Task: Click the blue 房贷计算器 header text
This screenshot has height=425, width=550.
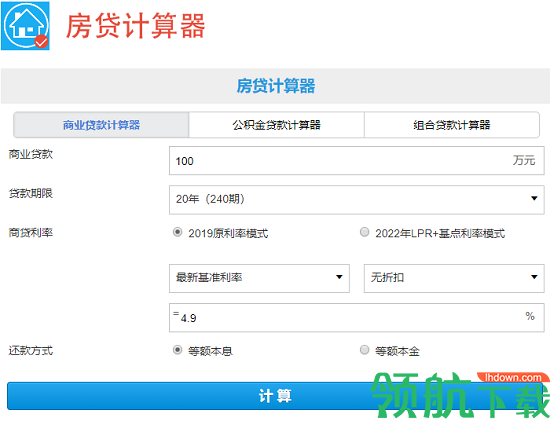Action: click(276, 86)
